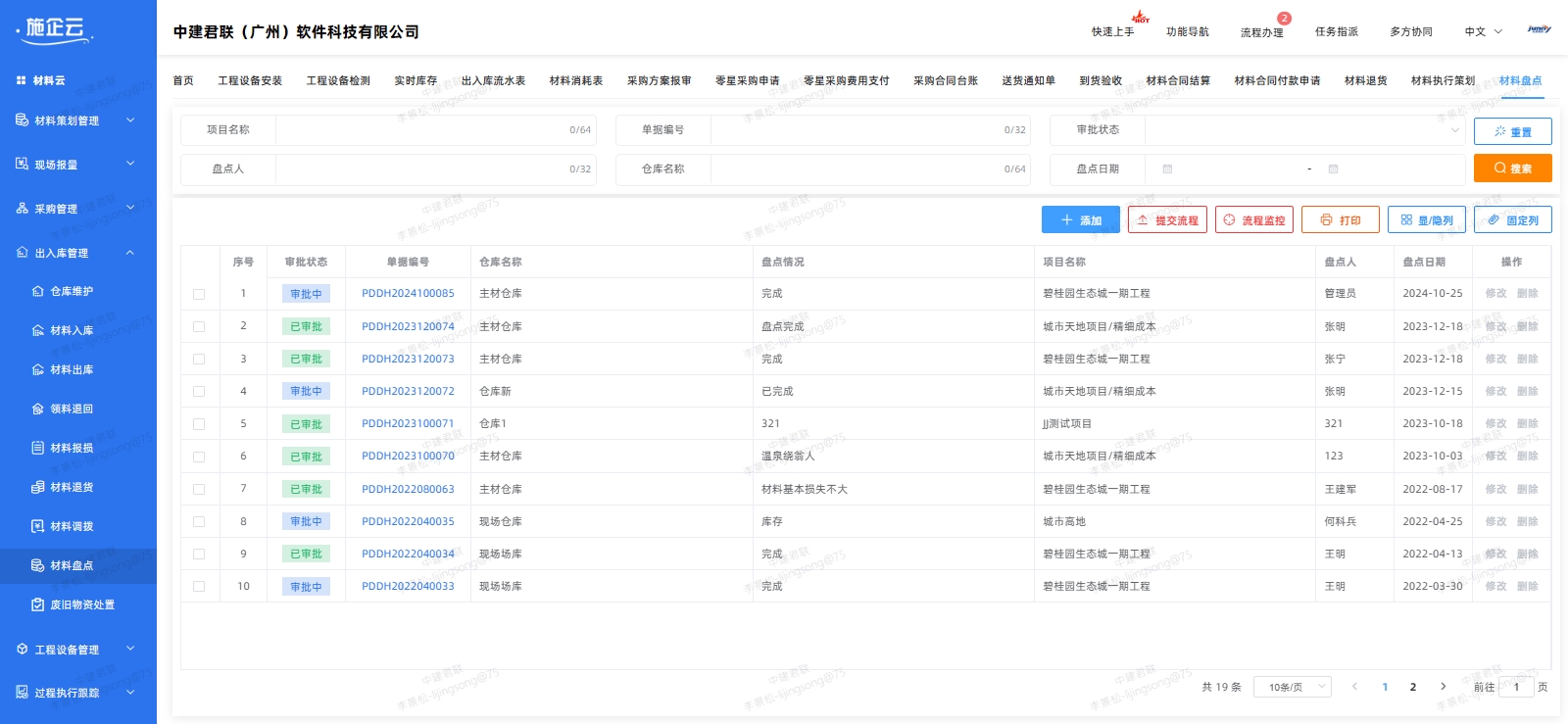Open the 采购合同台账 tab
Image resolution: width=1568 pixels, height=724 pixels.
[x=945, y=80]
